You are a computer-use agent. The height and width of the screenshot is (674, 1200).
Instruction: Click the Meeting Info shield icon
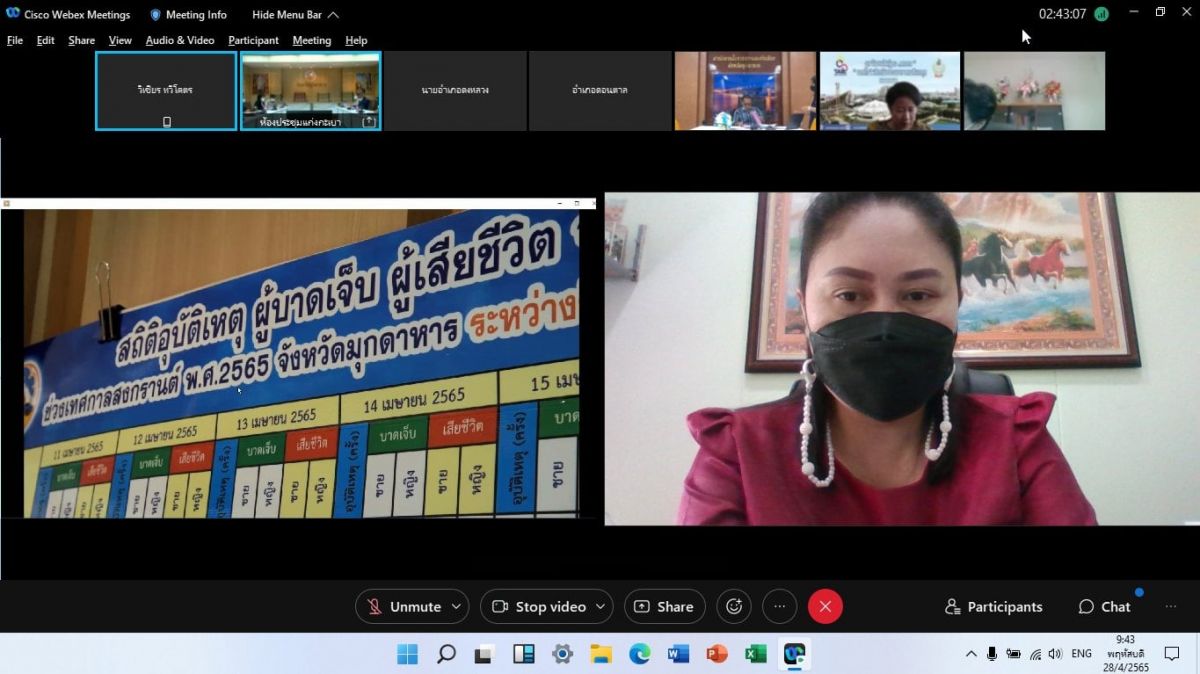coord(155,15)
